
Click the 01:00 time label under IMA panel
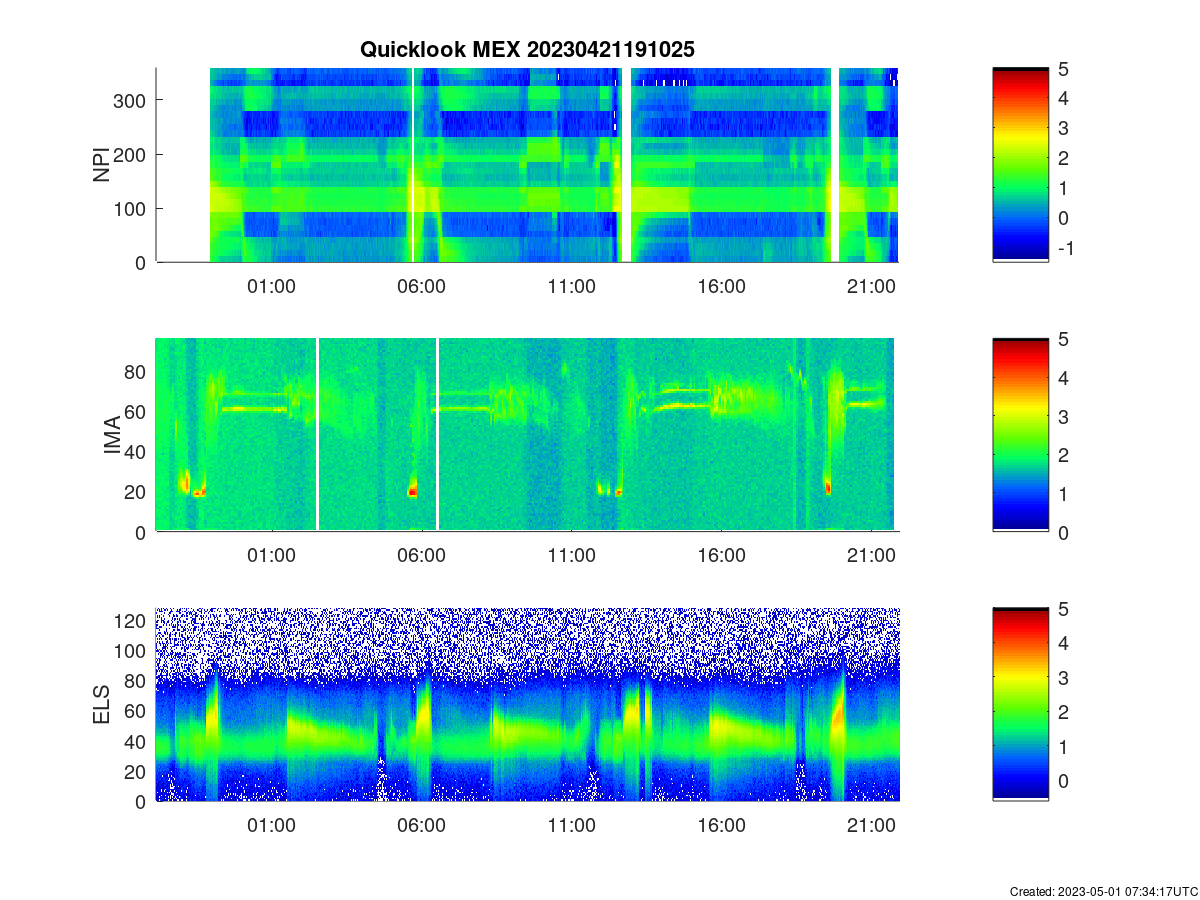[271, 556]
